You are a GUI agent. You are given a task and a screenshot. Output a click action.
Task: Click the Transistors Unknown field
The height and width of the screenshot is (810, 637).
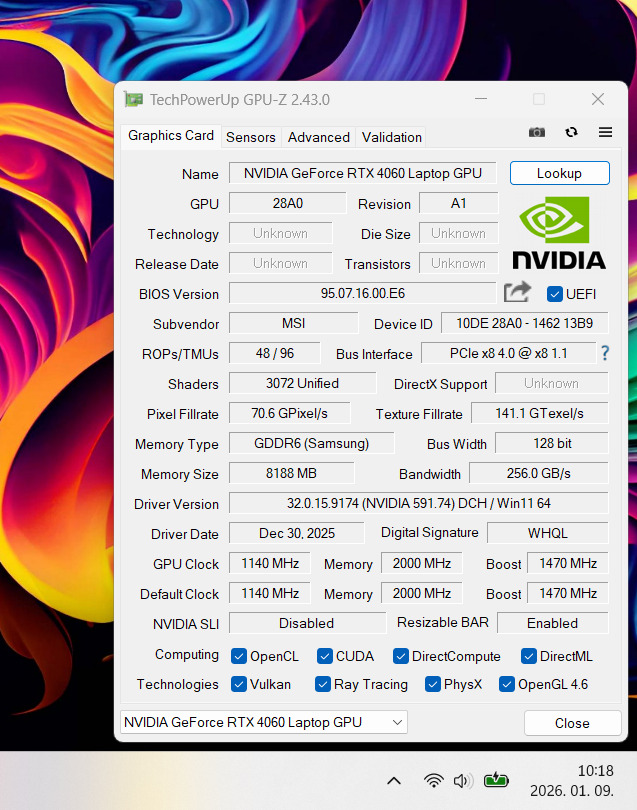(459, 263)
